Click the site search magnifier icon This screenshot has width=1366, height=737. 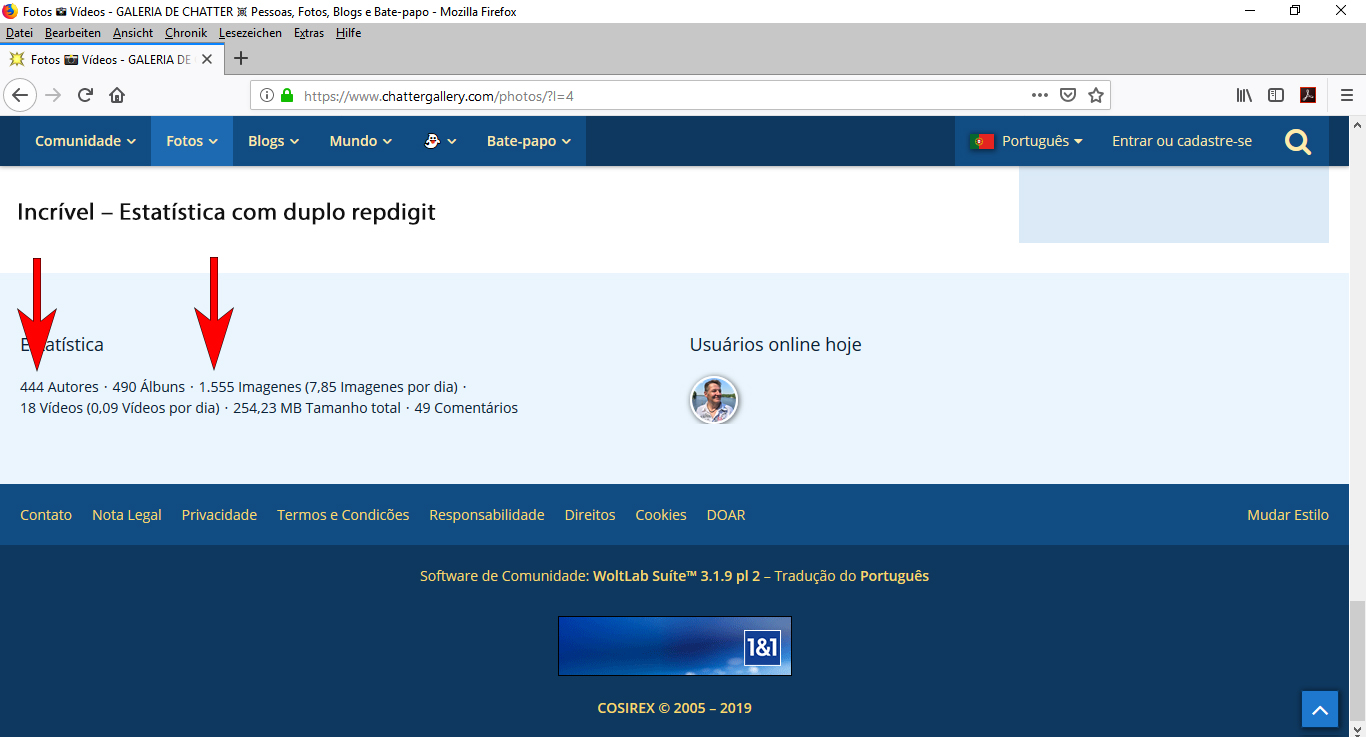tap(1297, 142)
